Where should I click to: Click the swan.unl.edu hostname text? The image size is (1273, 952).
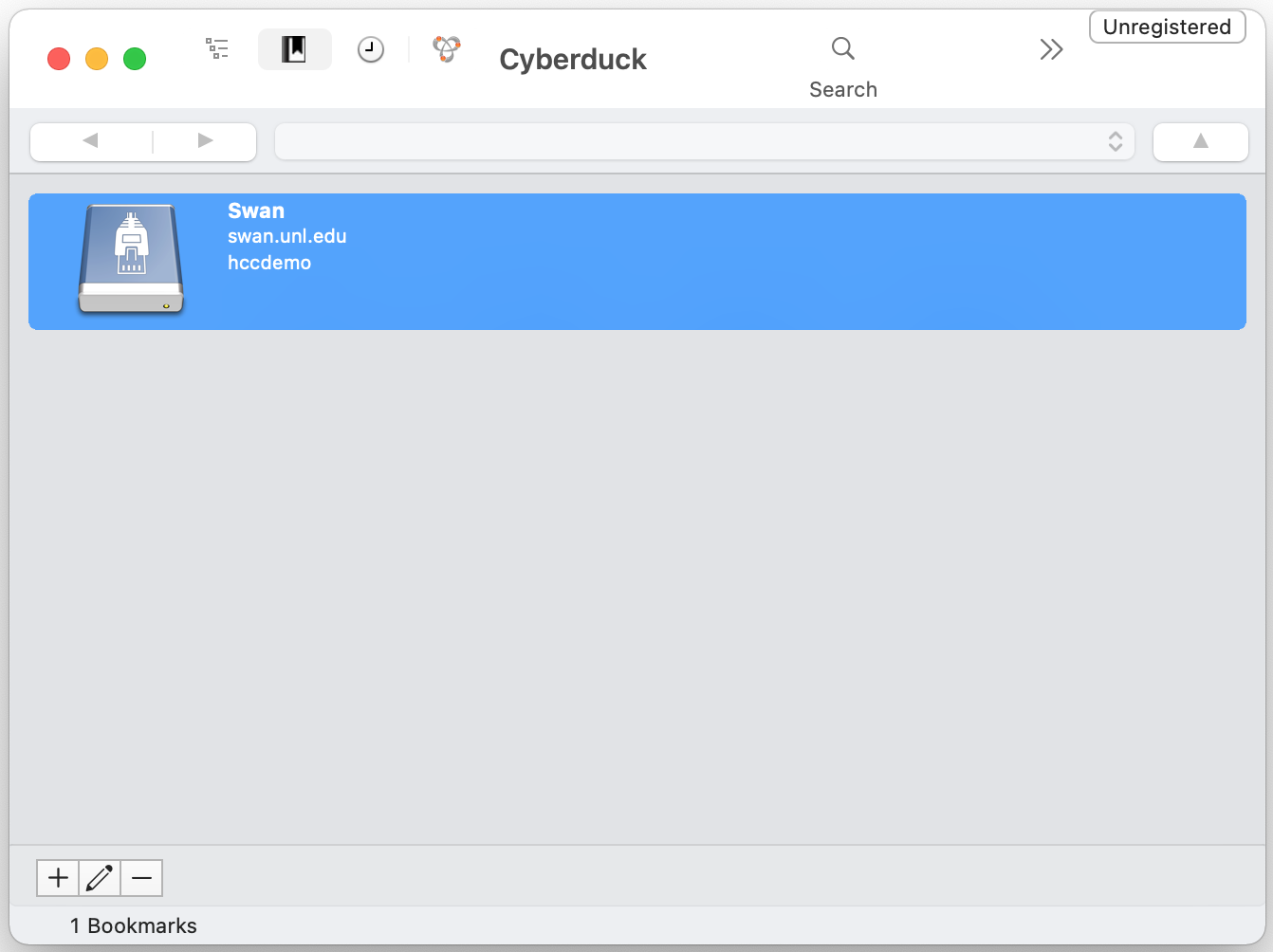click(x=286, y=236)
